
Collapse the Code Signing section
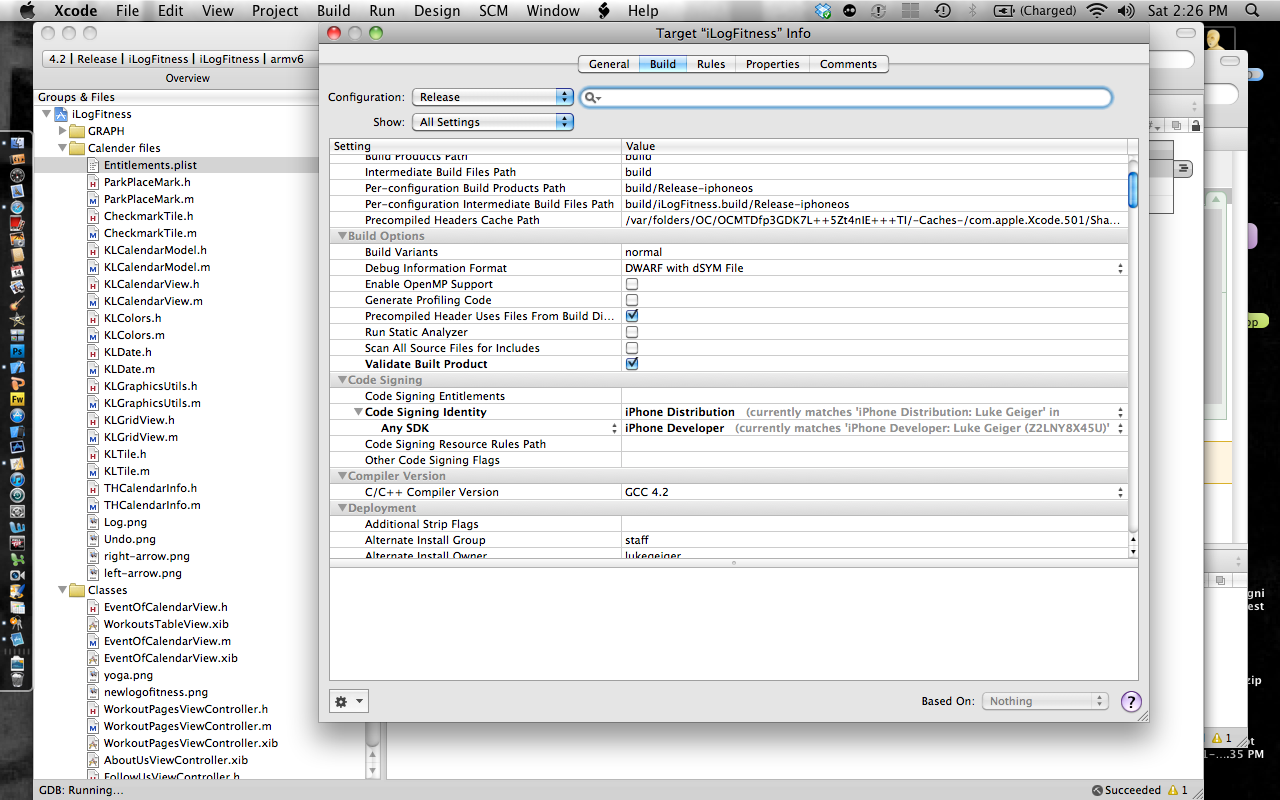coord(342,380)
